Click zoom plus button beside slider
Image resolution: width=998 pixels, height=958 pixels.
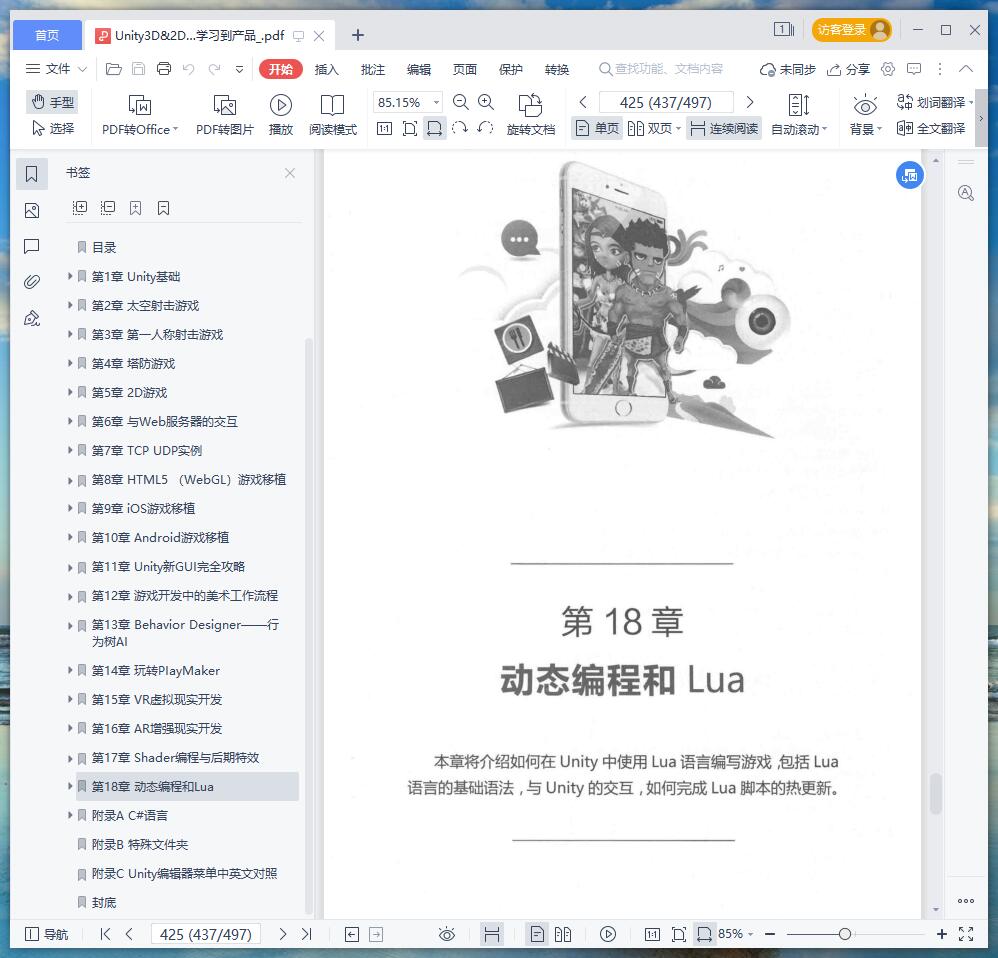click(942, 934)
